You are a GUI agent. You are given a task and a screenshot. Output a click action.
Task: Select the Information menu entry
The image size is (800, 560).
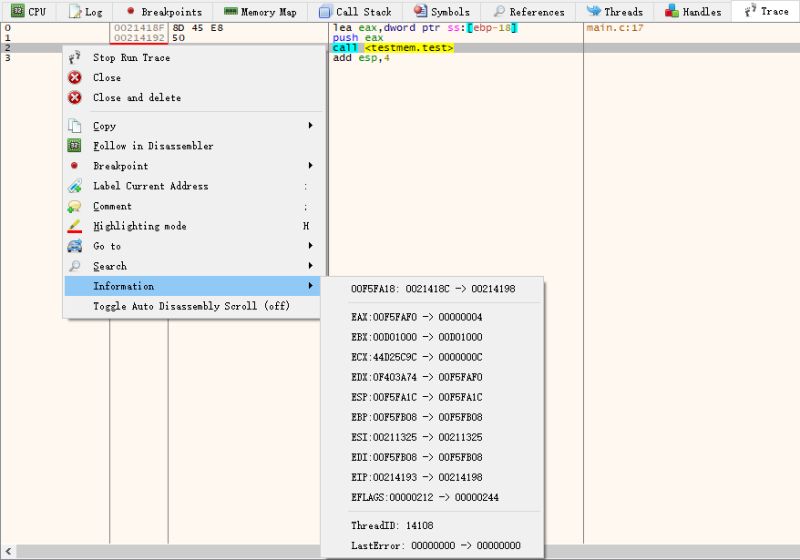193,286
